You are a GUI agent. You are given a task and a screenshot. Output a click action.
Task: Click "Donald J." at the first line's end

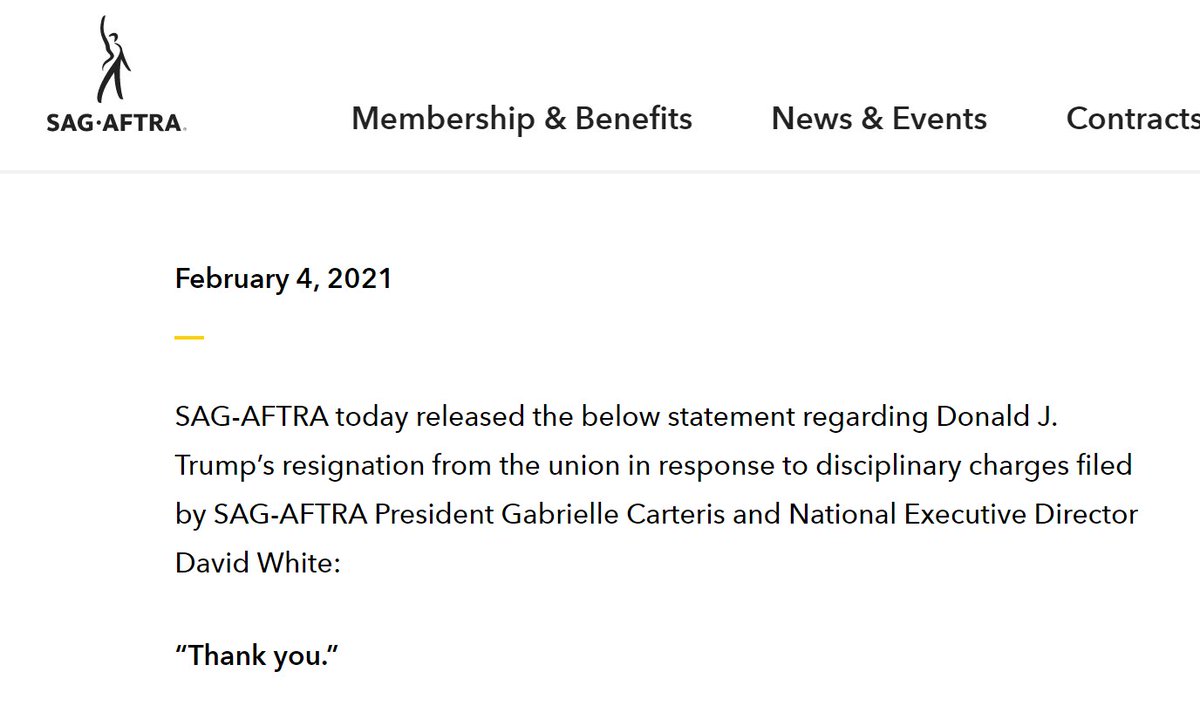997,417
